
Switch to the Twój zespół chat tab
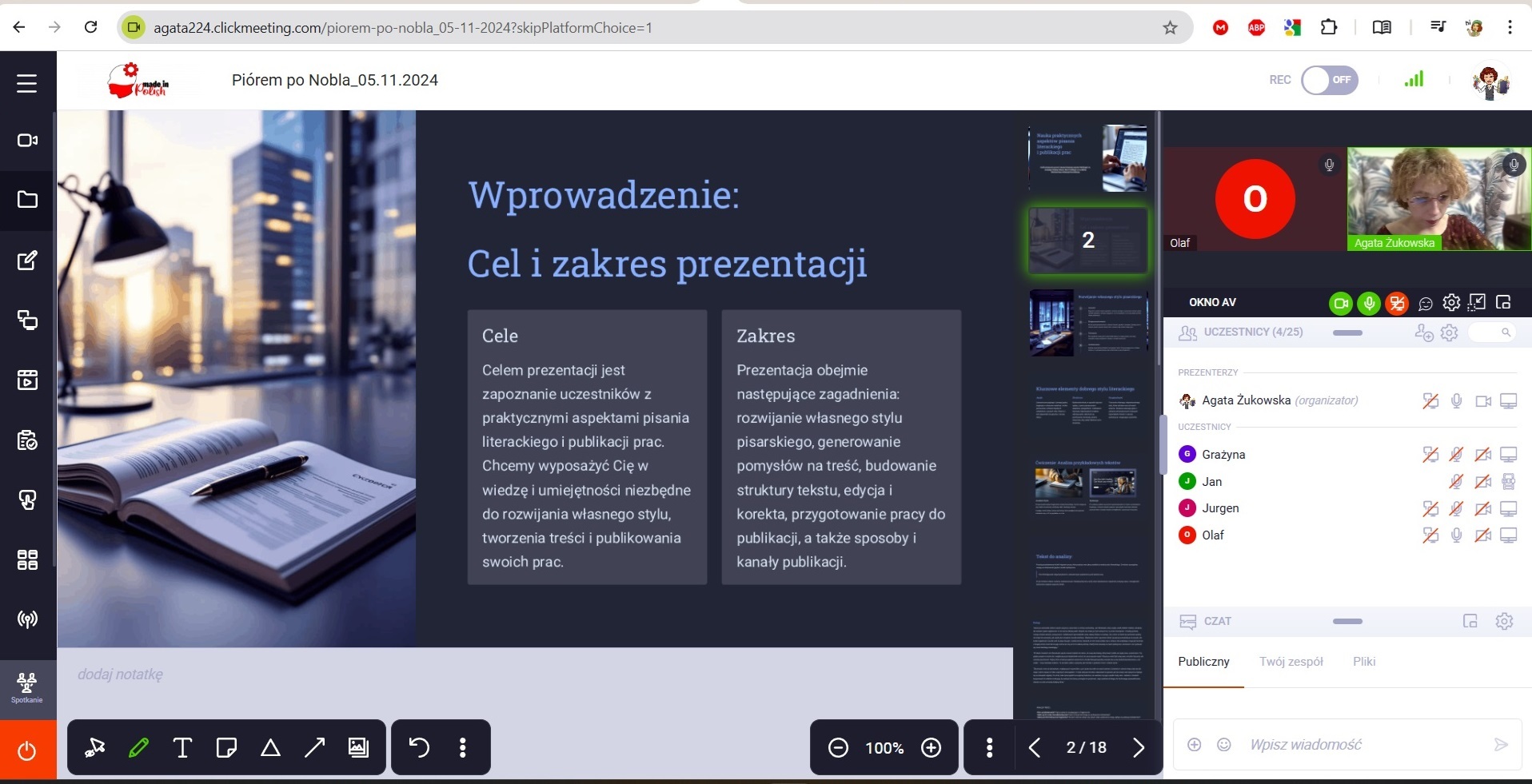pos(1291,662)
